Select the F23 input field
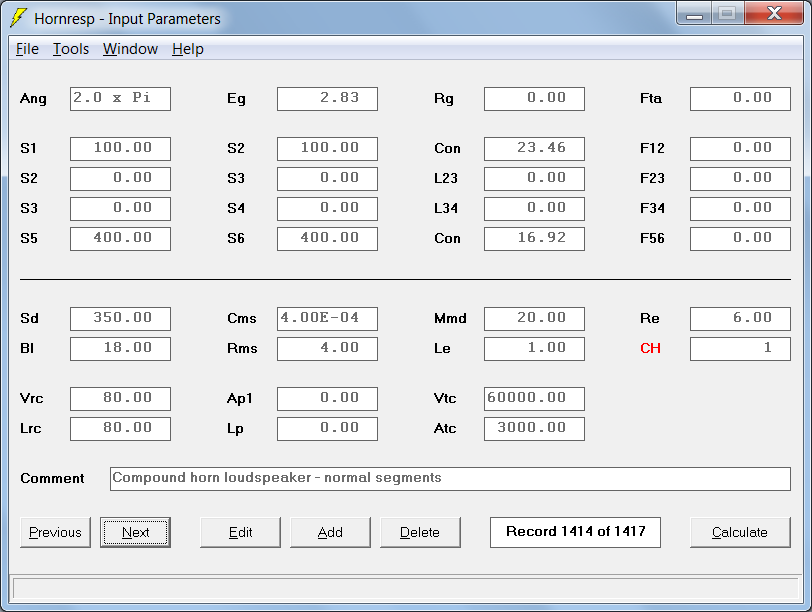This screenshot has height=612, width=812. [x=741, y=179]
